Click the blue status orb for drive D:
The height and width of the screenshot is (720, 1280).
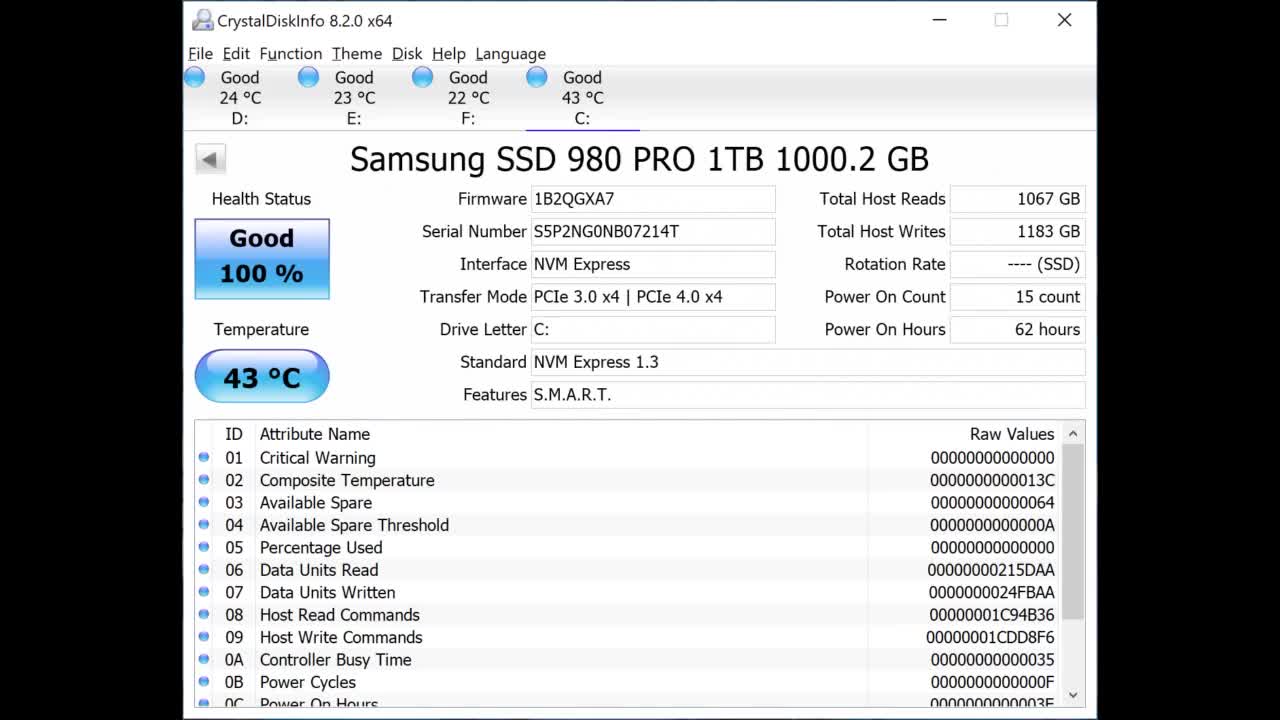click(x=195, y=77)
